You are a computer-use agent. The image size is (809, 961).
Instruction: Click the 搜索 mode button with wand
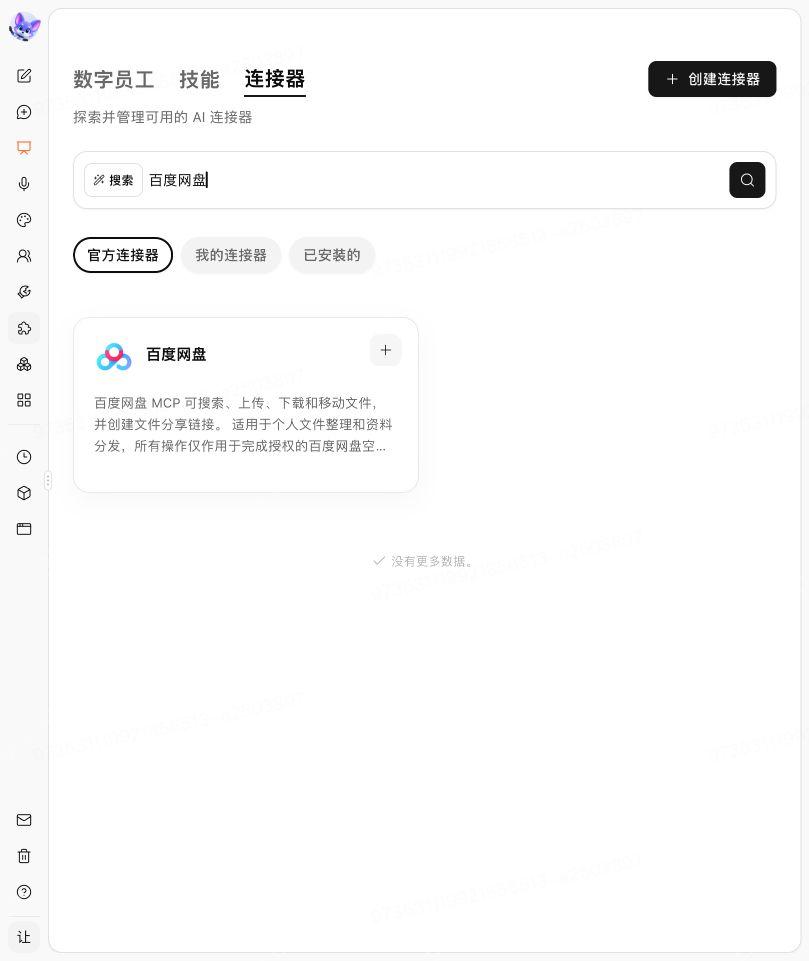tap(113, 180)
